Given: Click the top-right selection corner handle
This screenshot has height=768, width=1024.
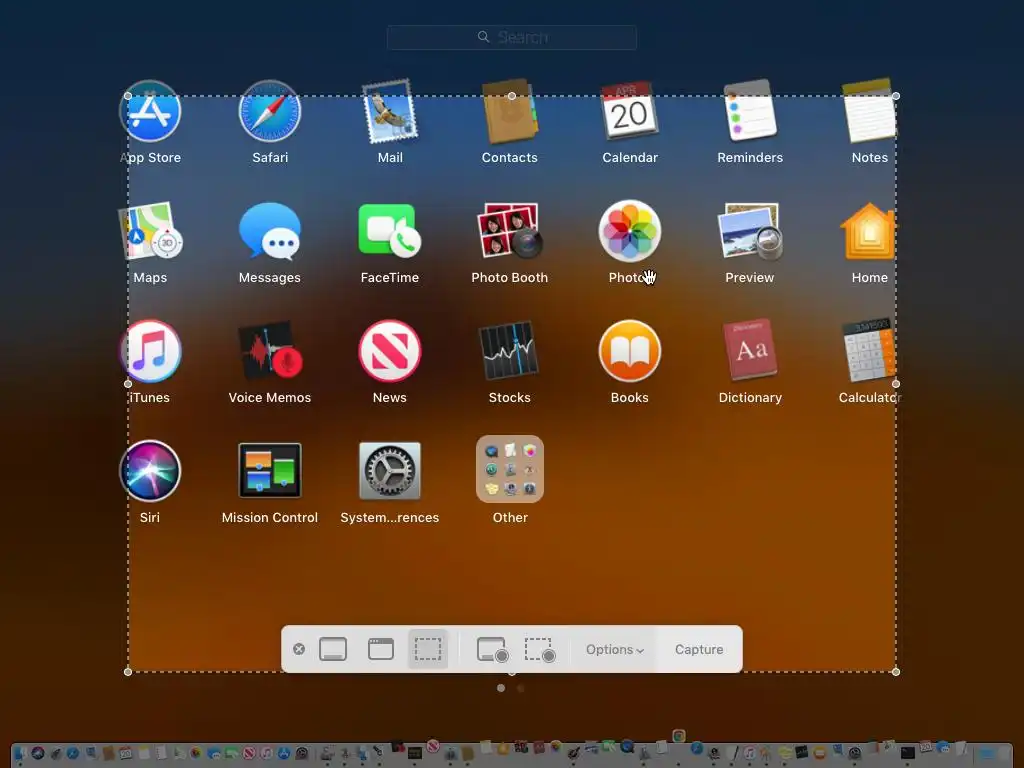Looking at the screenshot, I should [x=896, y=96].
